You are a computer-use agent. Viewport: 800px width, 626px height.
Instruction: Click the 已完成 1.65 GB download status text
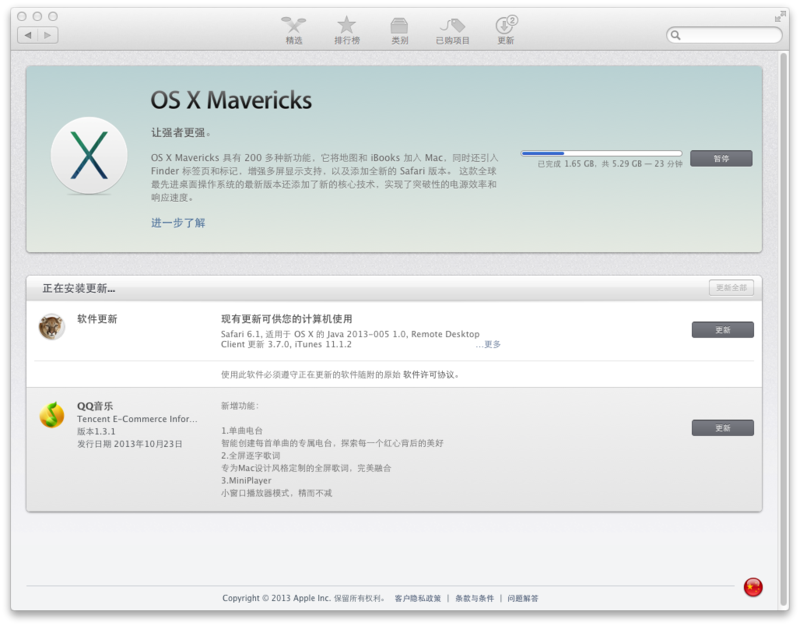tap(610, 164)
